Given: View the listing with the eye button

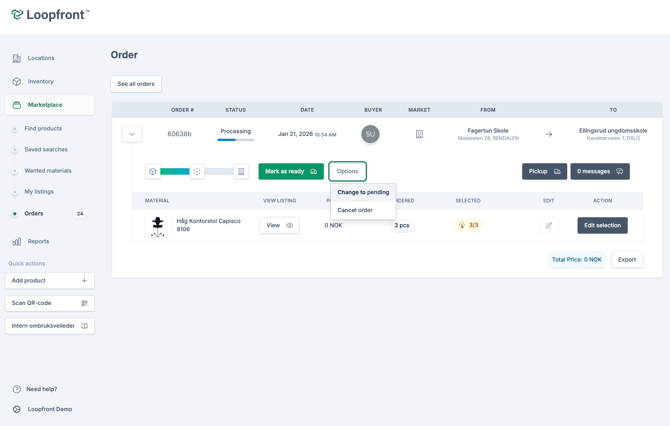Looking at the screenshot, I should 279,225.
